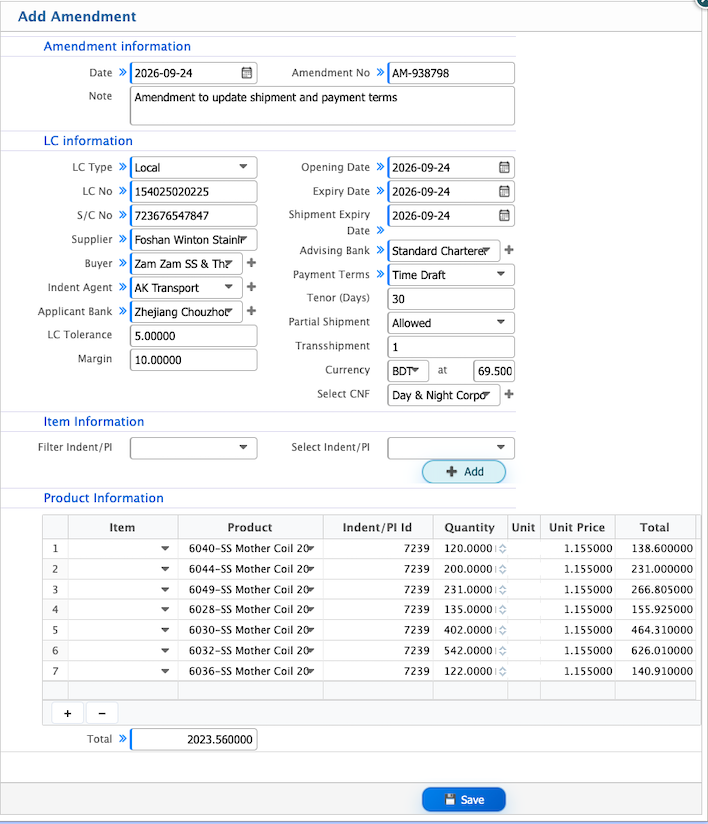Viewport: 708px width, 824px height.
Task: Add a new Buyer with the plus icon
Action: [x=251, y=263]
